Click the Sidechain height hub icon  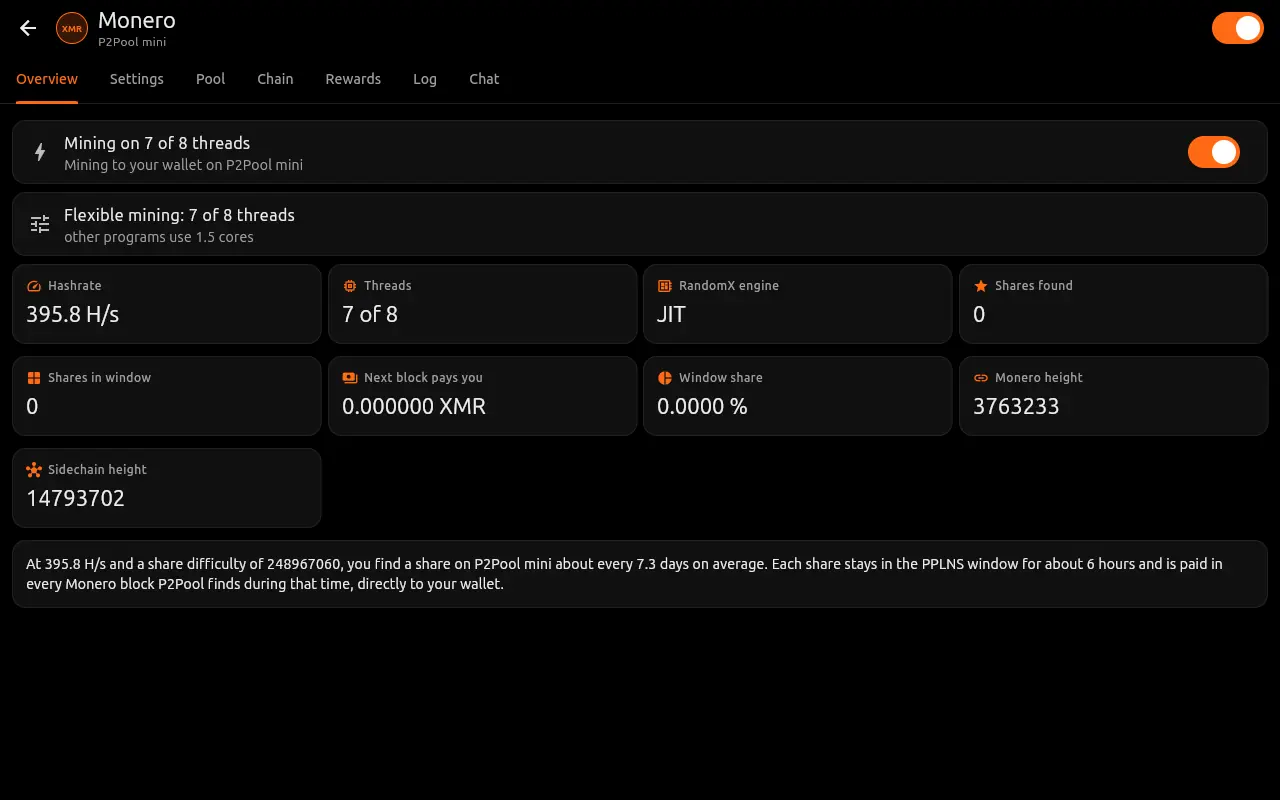pos(34,470)
